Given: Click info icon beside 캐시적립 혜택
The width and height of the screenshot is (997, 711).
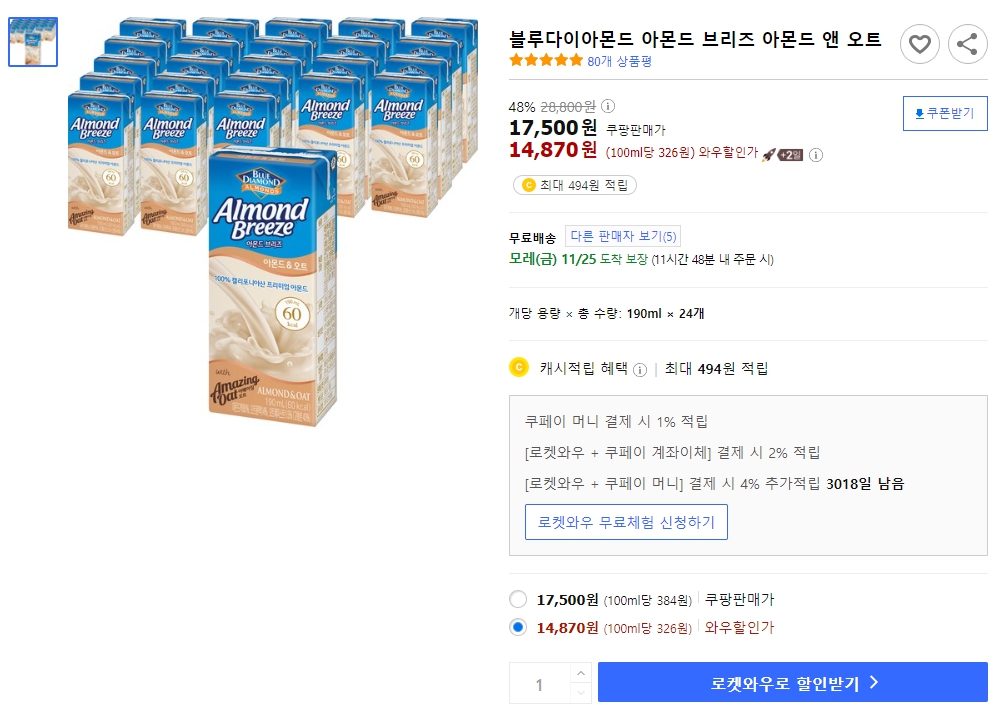Looking at the screenshot, I should 638,367.
